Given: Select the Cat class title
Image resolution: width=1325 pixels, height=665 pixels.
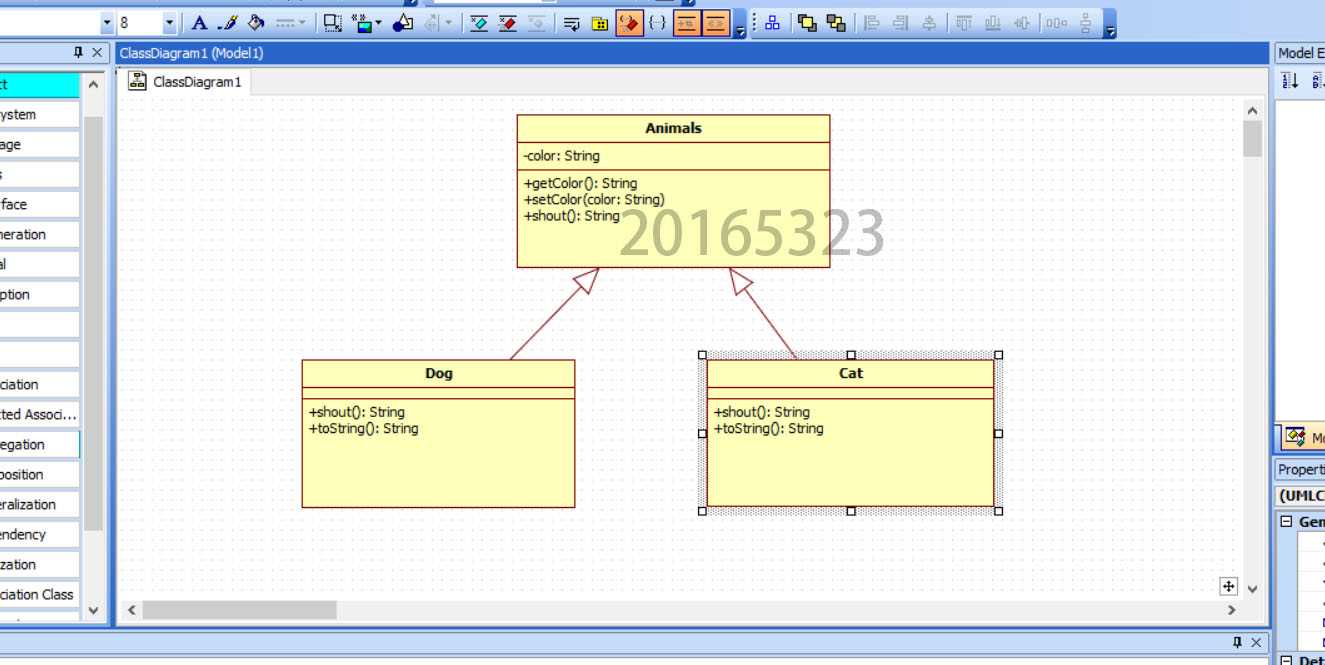Looking at the screenshot, I should click(x=851, y=373).
